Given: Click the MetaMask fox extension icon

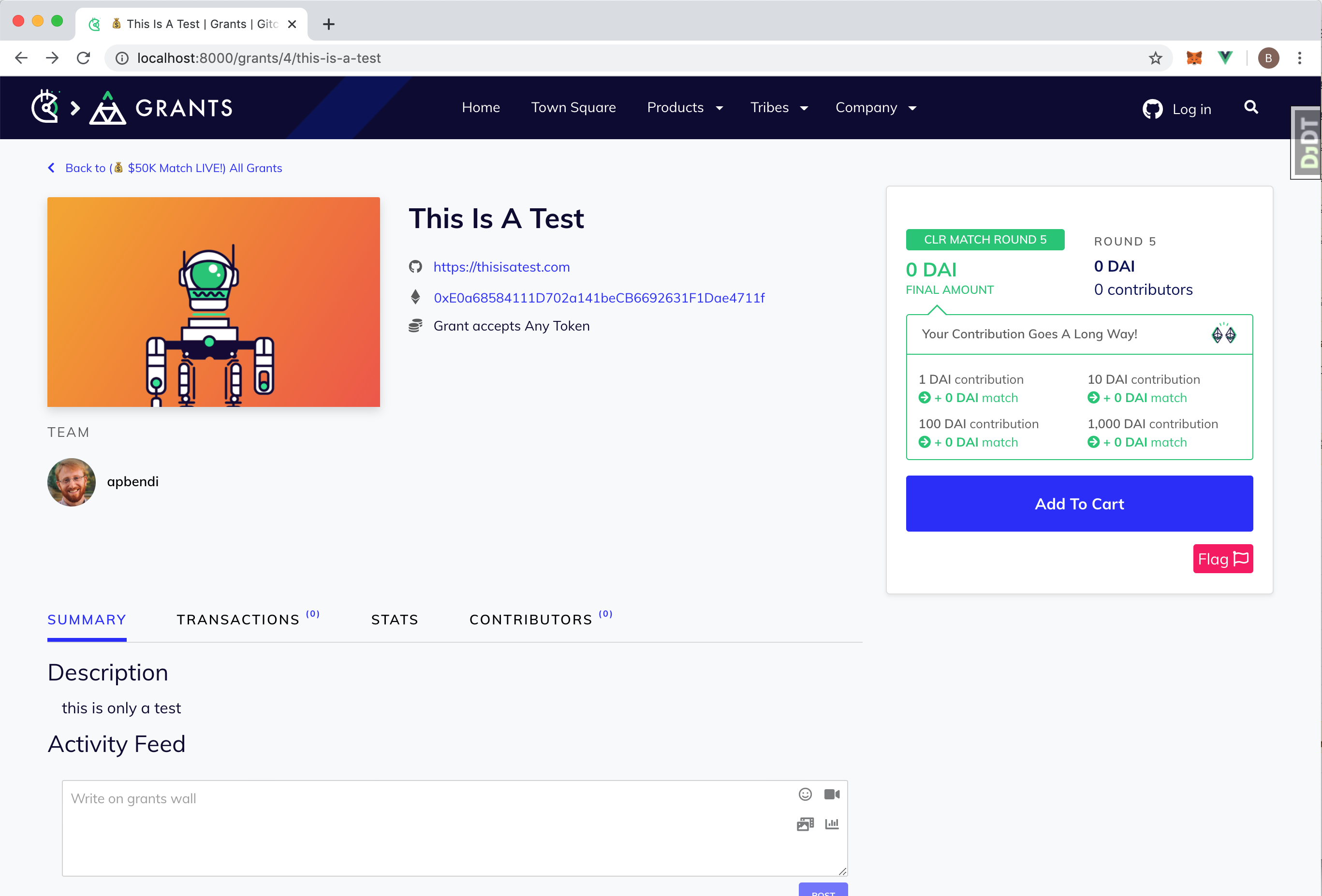Looking at the screenshot, I should tap(1194, 58).
